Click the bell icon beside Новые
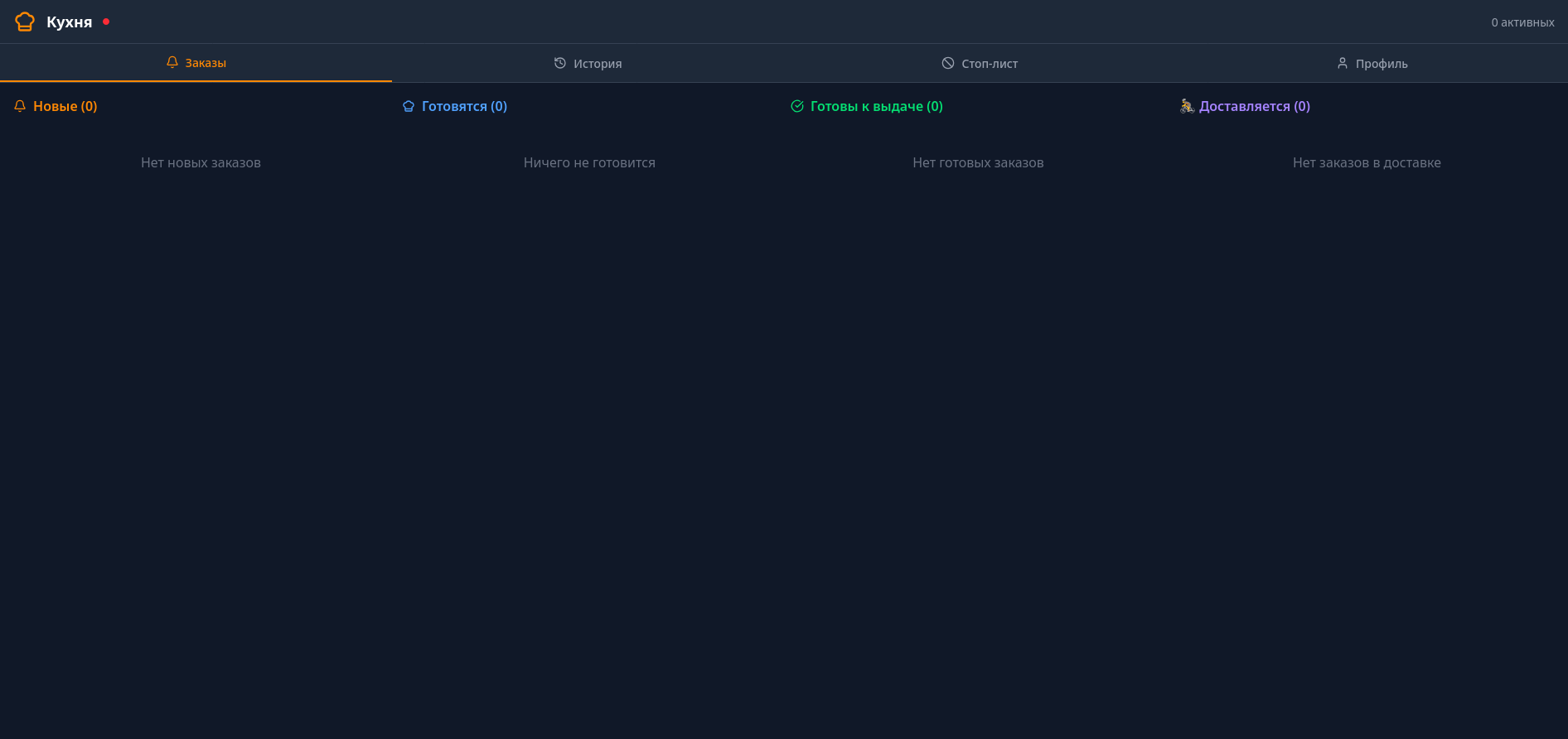This screenshot has width=1568, height=739. pyautogui.click(x=20, y=106)
